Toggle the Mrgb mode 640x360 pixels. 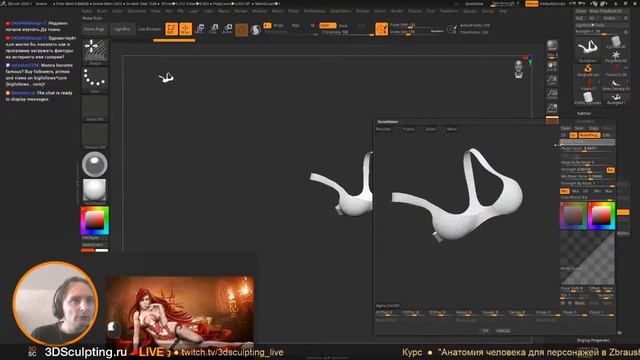tap(278, 25)
